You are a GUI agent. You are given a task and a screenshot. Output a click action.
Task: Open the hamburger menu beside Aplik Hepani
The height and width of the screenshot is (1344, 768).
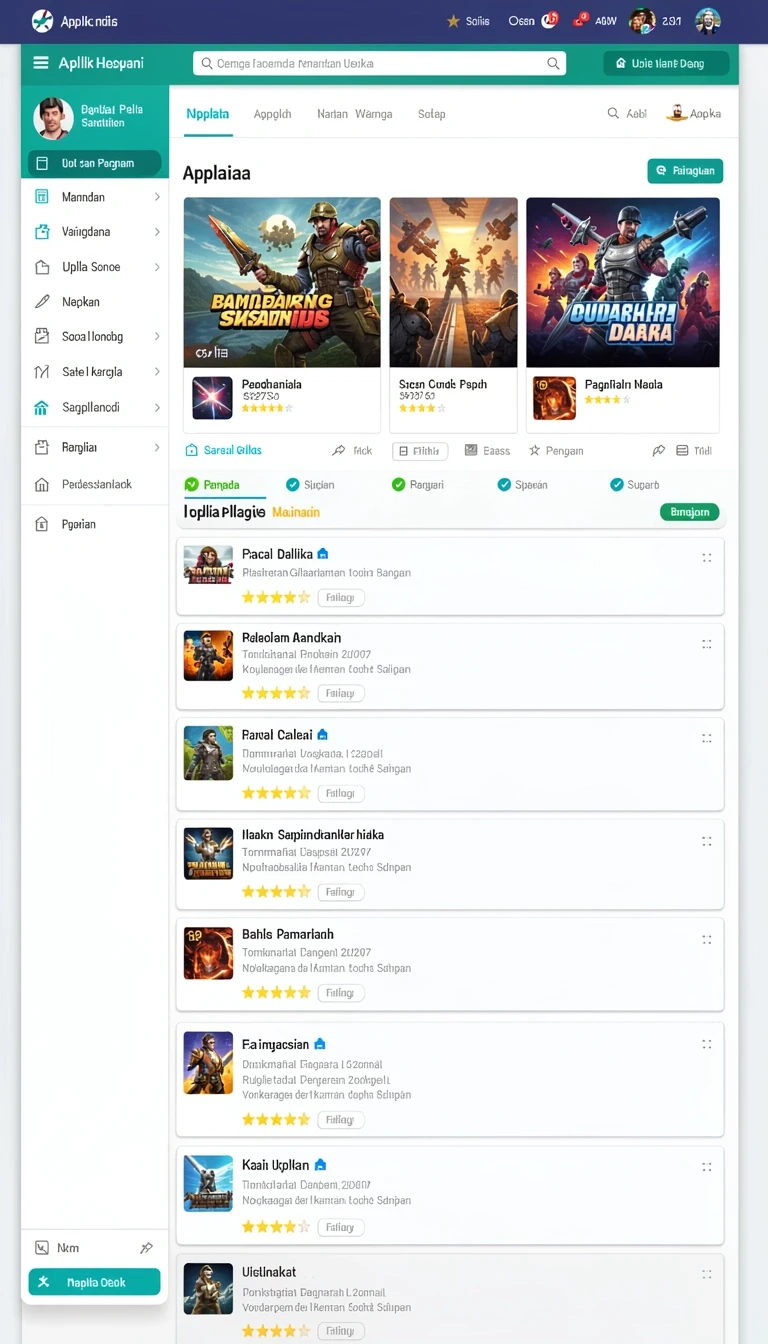[41, 63]
